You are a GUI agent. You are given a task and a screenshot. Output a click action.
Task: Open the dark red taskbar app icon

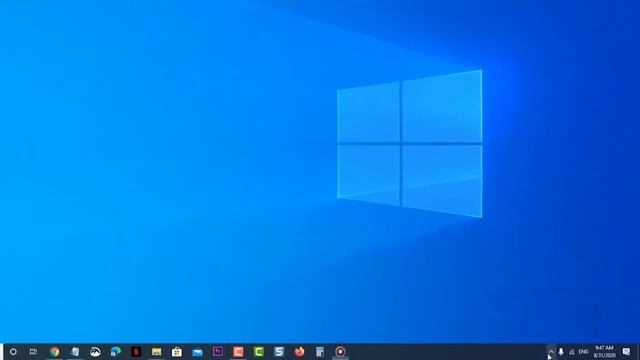click(136, 351)
